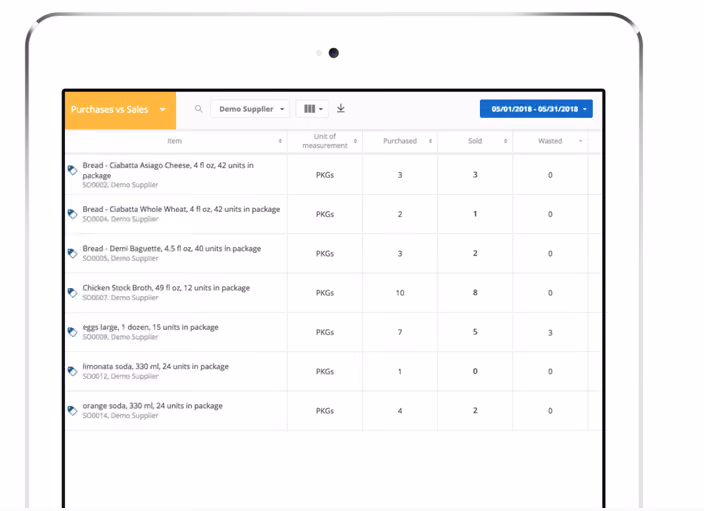
Task: Click Purchased value 1 for limonata soda
Action: tap(400, 372)
